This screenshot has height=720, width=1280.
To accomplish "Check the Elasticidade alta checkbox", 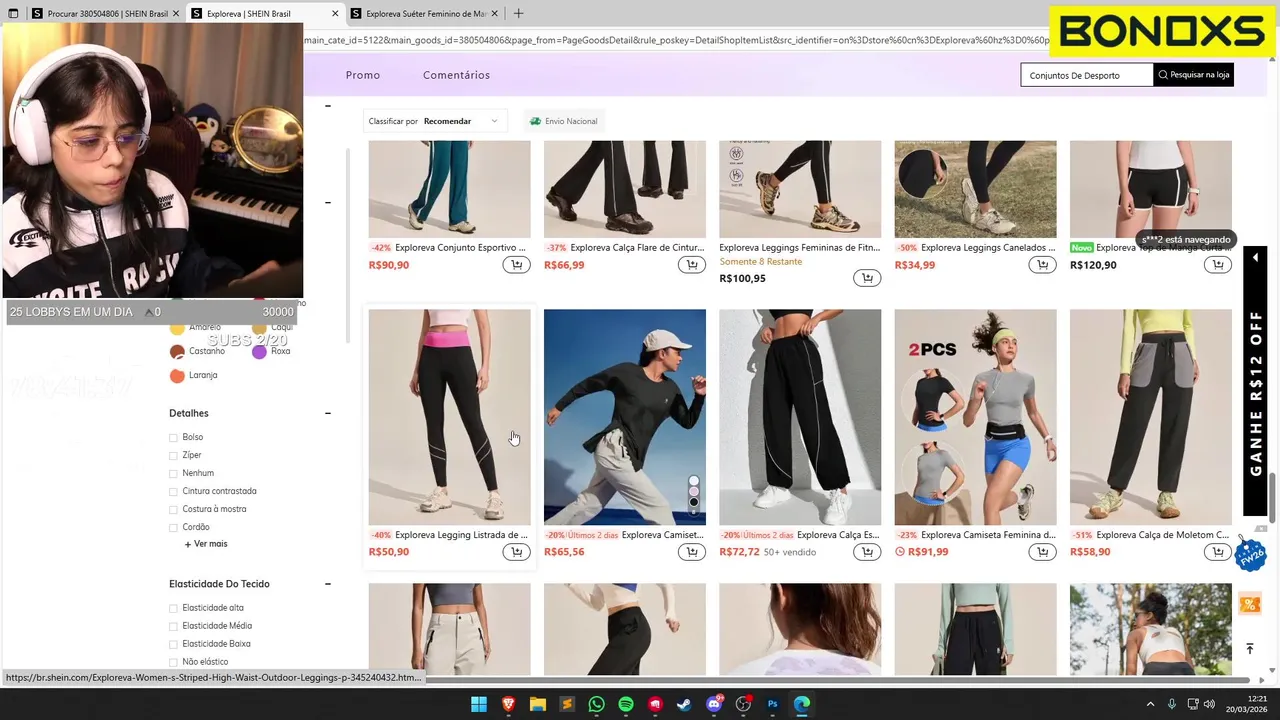I will tap(173, 609).
